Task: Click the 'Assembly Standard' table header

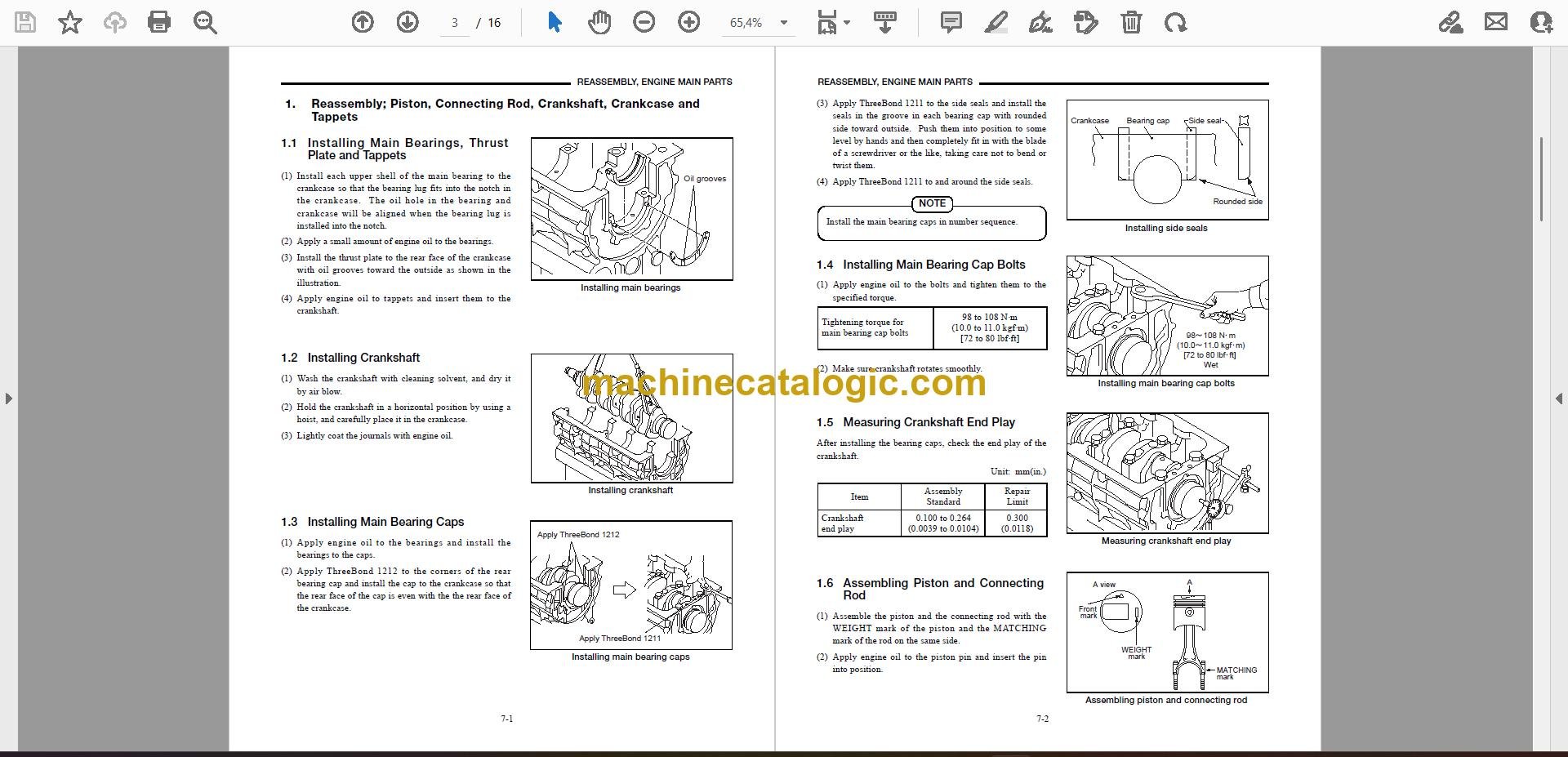Action: (943, 497)
